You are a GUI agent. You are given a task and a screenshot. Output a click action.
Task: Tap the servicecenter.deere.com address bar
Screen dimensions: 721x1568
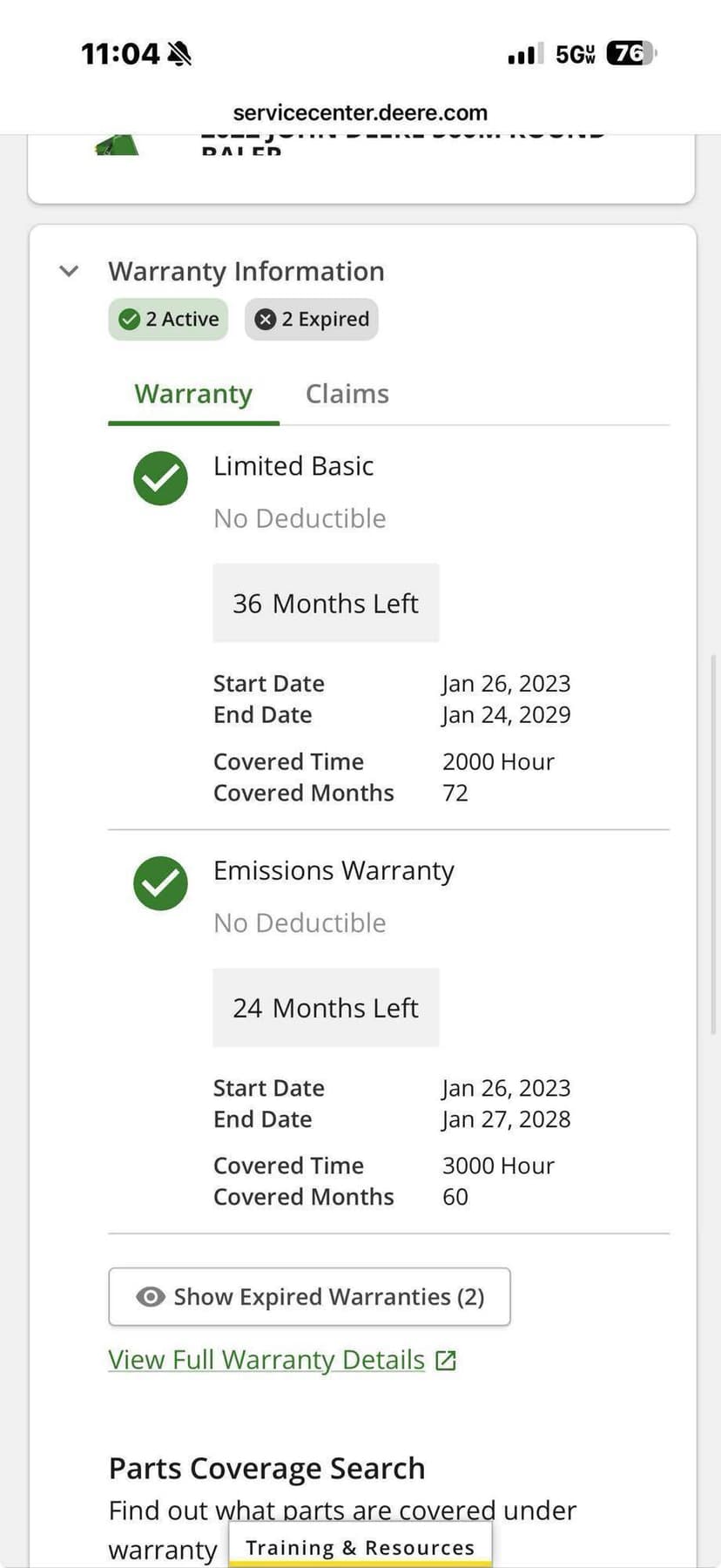360,112
